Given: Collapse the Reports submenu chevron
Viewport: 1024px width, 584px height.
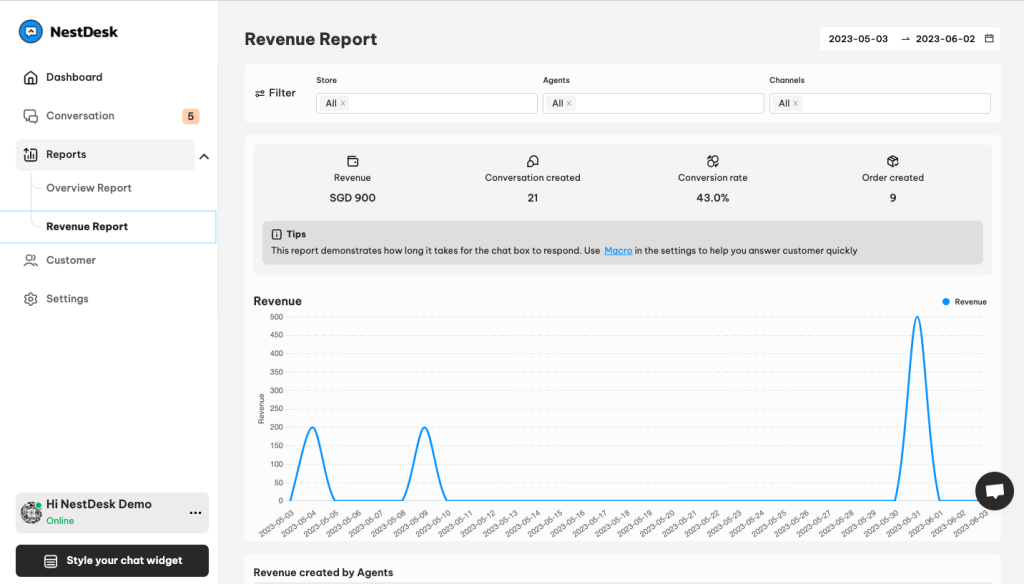Looking at the screenshot, I should (x=204, y=157).
